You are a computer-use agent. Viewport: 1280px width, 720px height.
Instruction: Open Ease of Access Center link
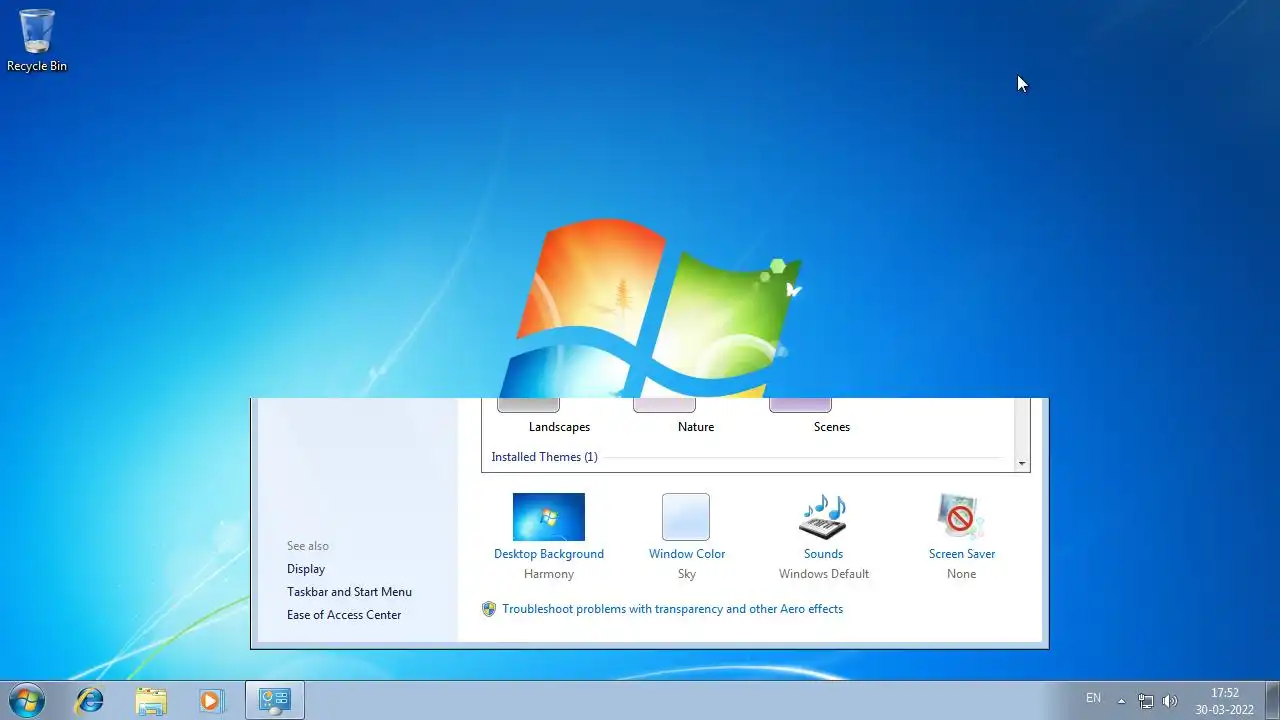[x=344, y=615]
